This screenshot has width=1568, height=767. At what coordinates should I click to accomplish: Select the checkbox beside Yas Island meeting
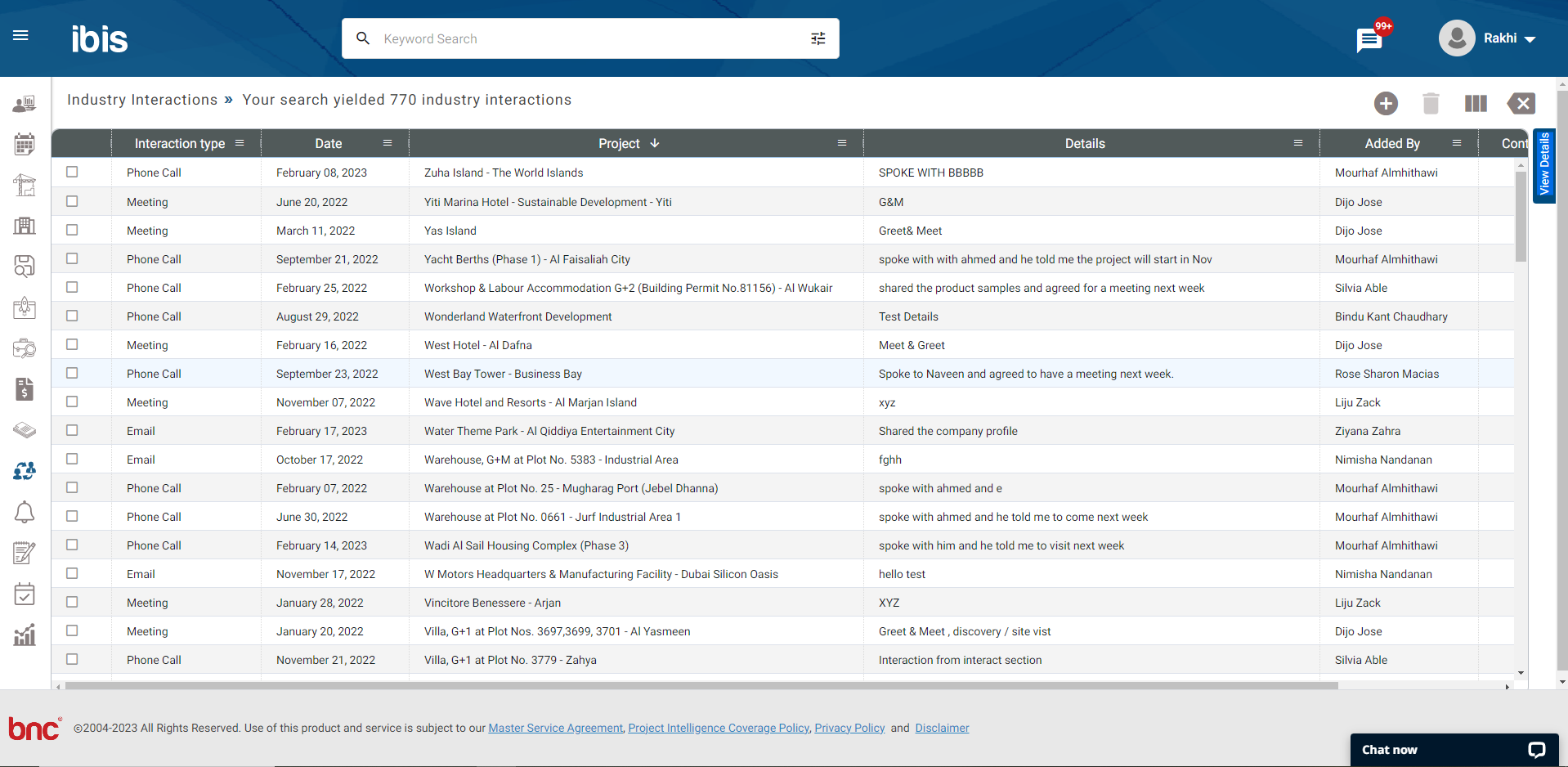point(72,230)
